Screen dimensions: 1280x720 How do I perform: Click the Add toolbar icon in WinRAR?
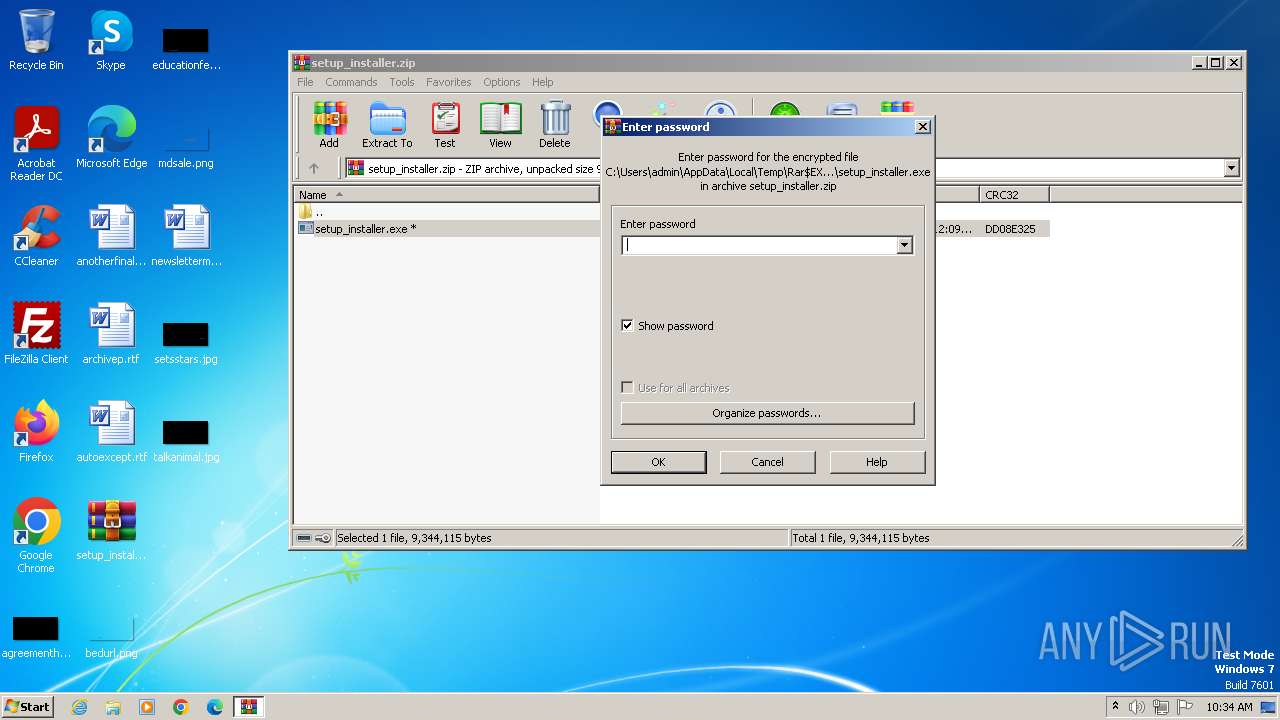tap(329, 124)
